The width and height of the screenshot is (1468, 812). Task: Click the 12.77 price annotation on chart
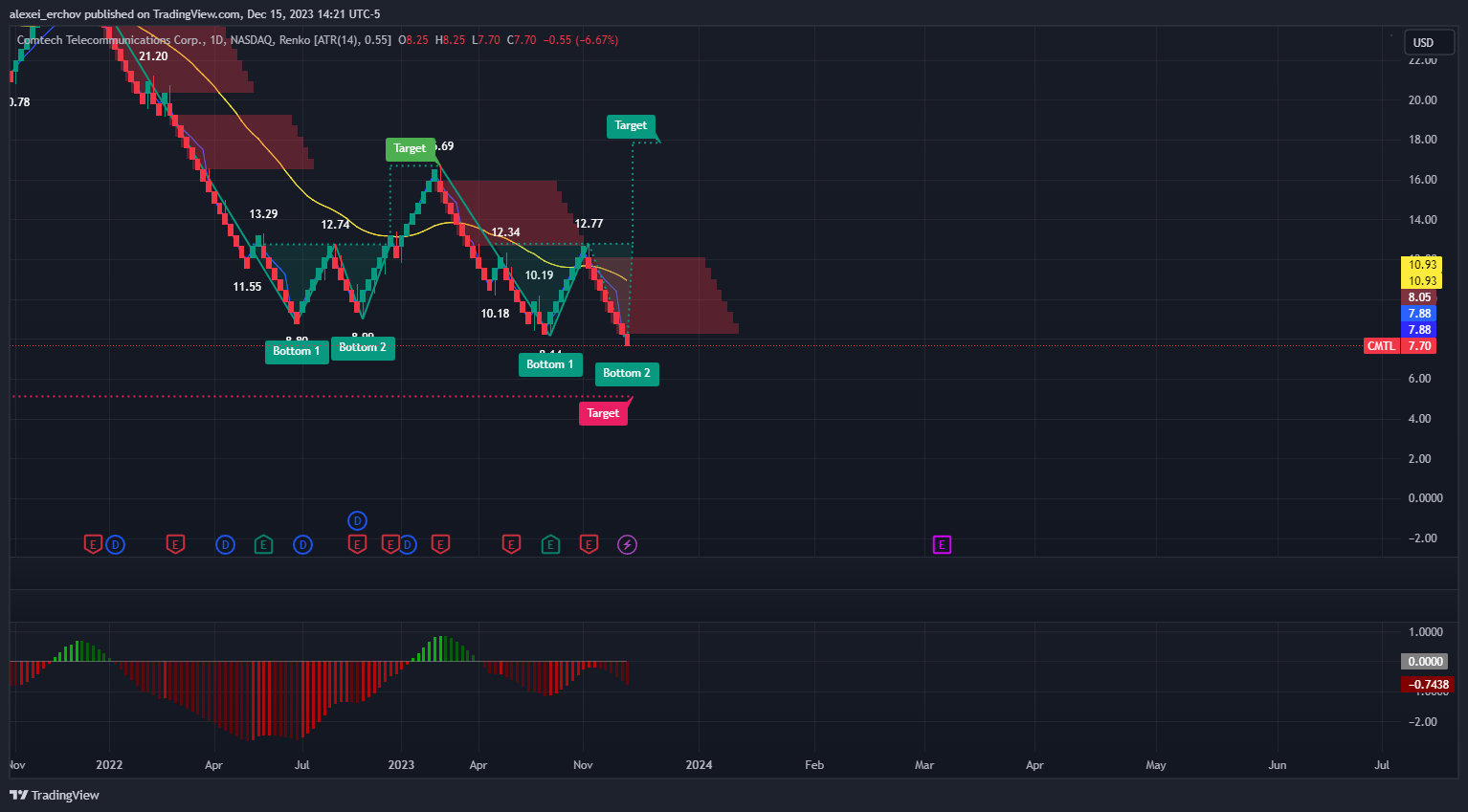pyautogui.click(x=589, y=224)
